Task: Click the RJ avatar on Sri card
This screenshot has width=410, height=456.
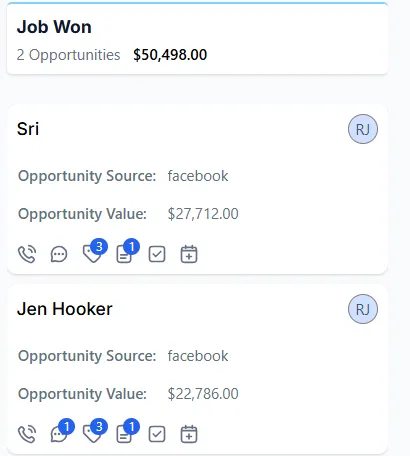Action: click(x=363, y=129)
